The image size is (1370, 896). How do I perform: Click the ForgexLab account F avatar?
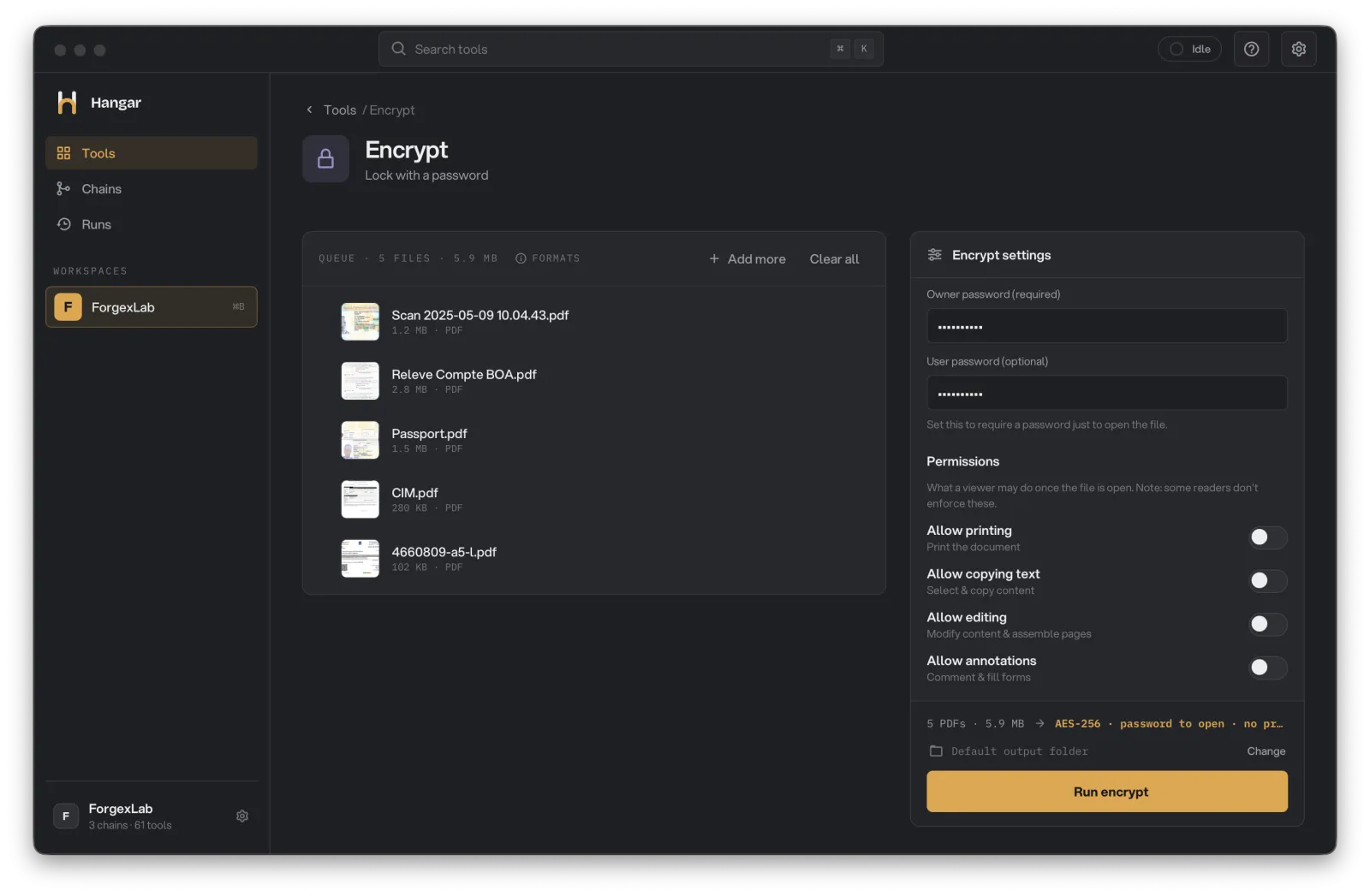click(x=66, y=816)
